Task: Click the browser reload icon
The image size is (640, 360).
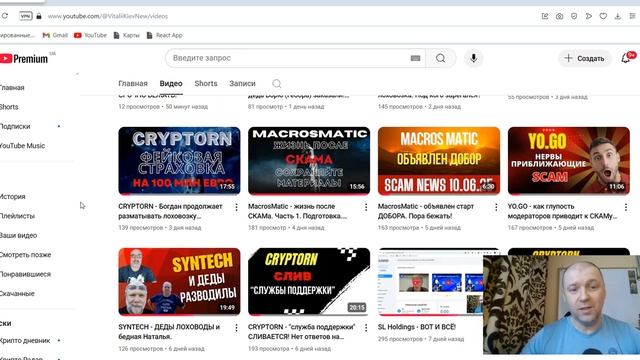Action: [x=5, y=16]
